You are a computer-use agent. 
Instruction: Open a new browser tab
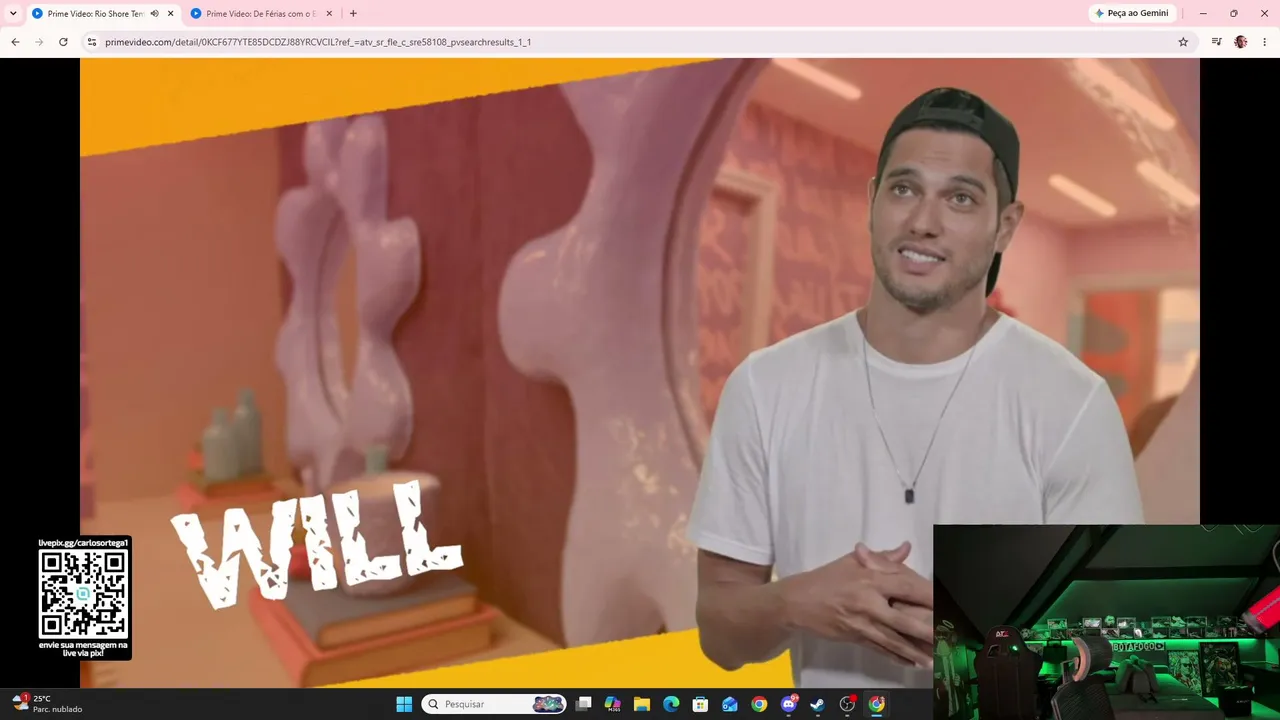pyautogui.click(x=353, y=14)
